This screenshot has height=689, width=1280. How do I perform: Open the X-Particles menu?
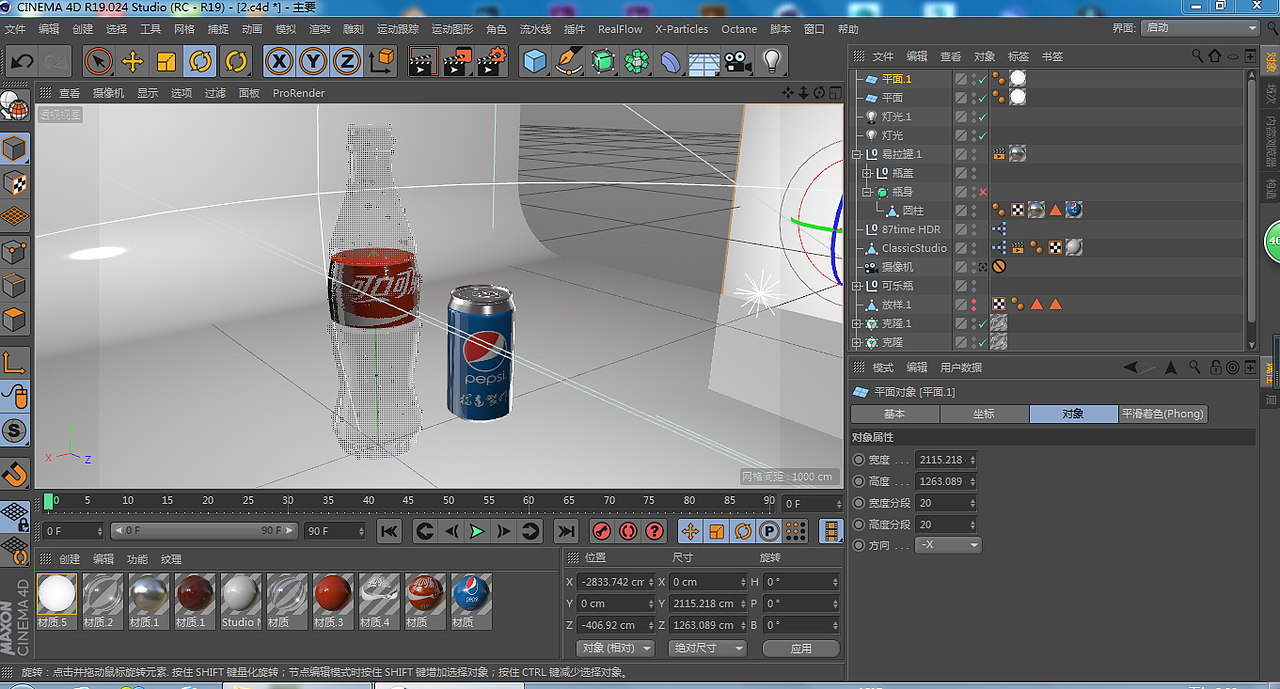681,29
